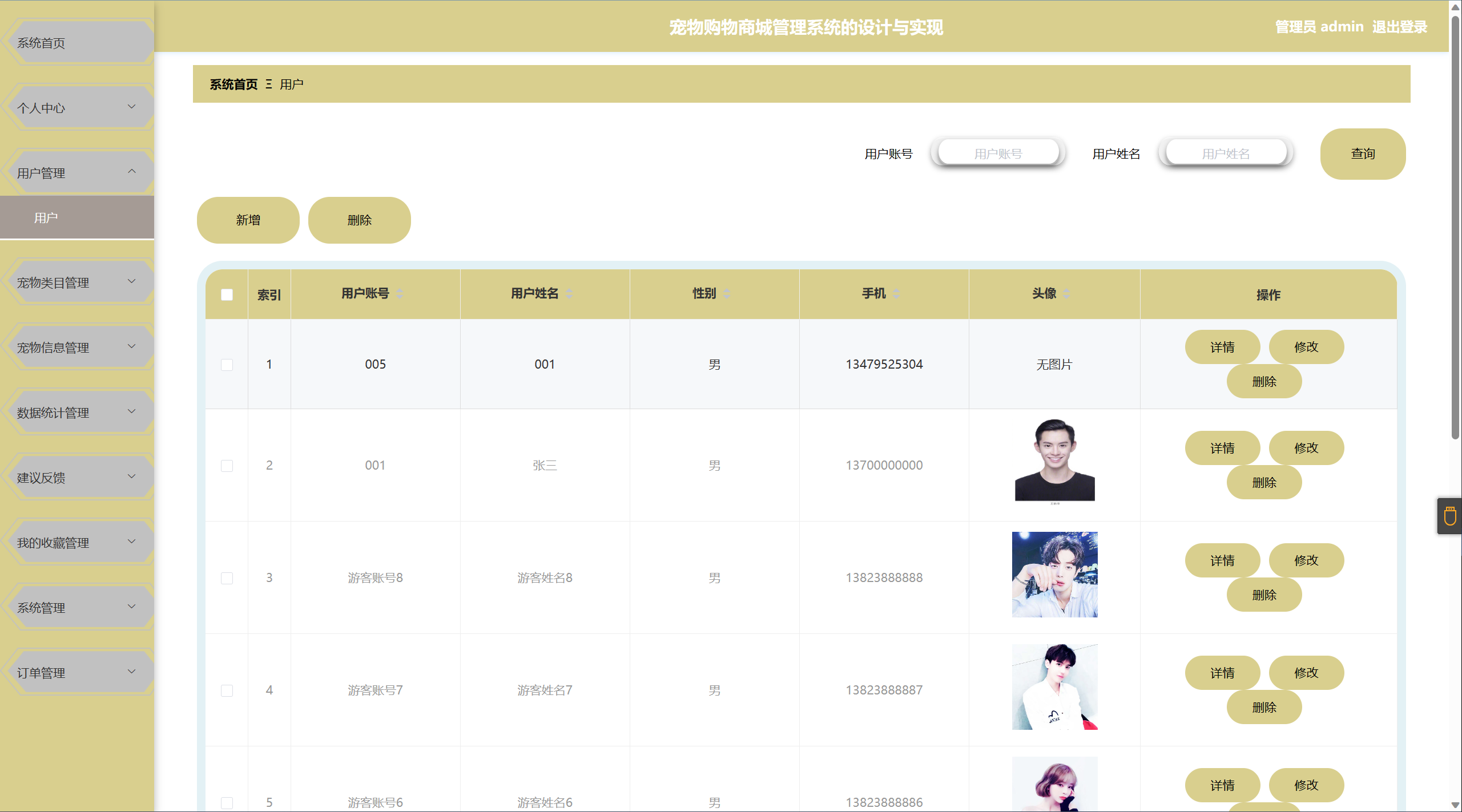Click 管理员 admin in header
Screen dimensions: 1462x812
click(1319, 27)
